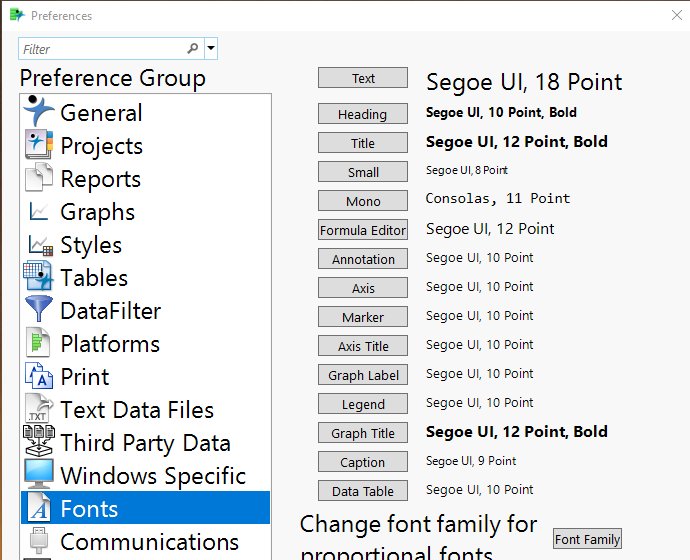The image size is (690, 560).
Task: Select Platforms preference group
Action: point(145,343)
